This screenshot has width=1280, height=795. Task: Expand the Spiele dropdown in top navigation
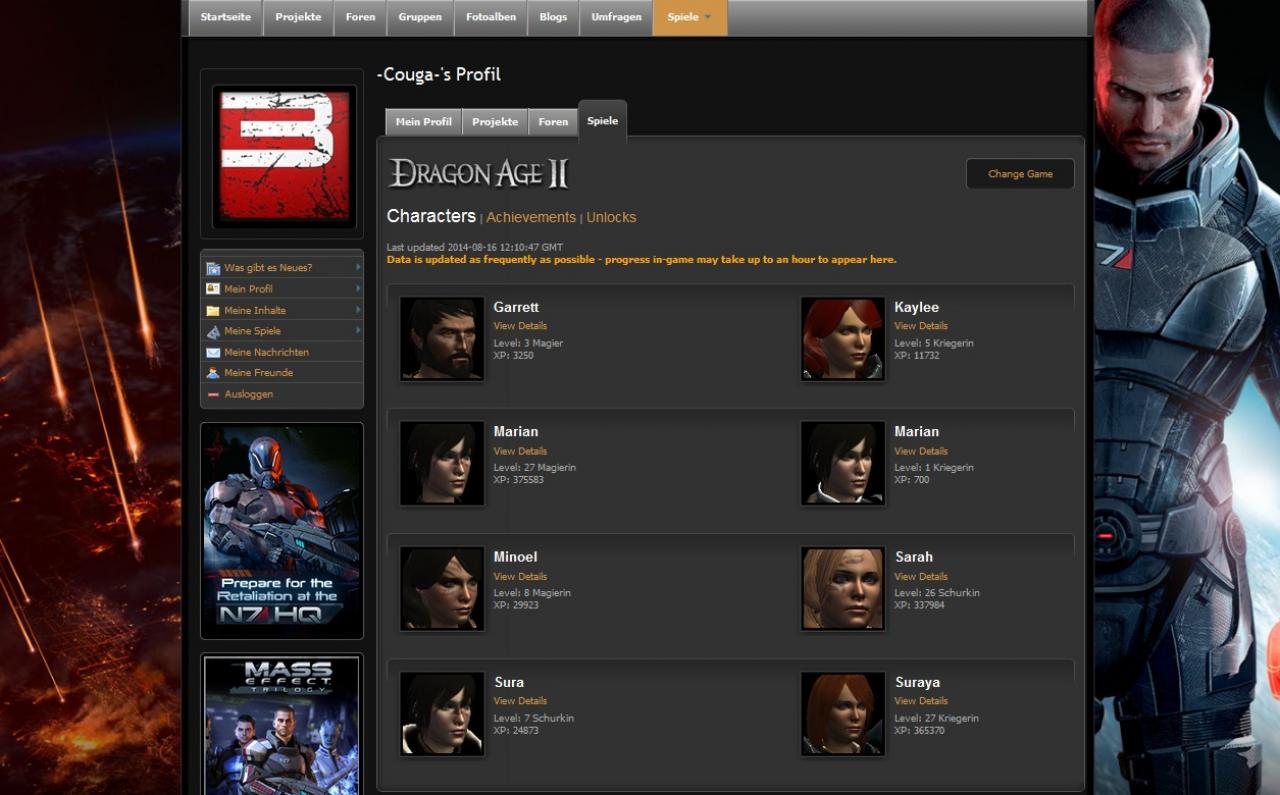690,17
